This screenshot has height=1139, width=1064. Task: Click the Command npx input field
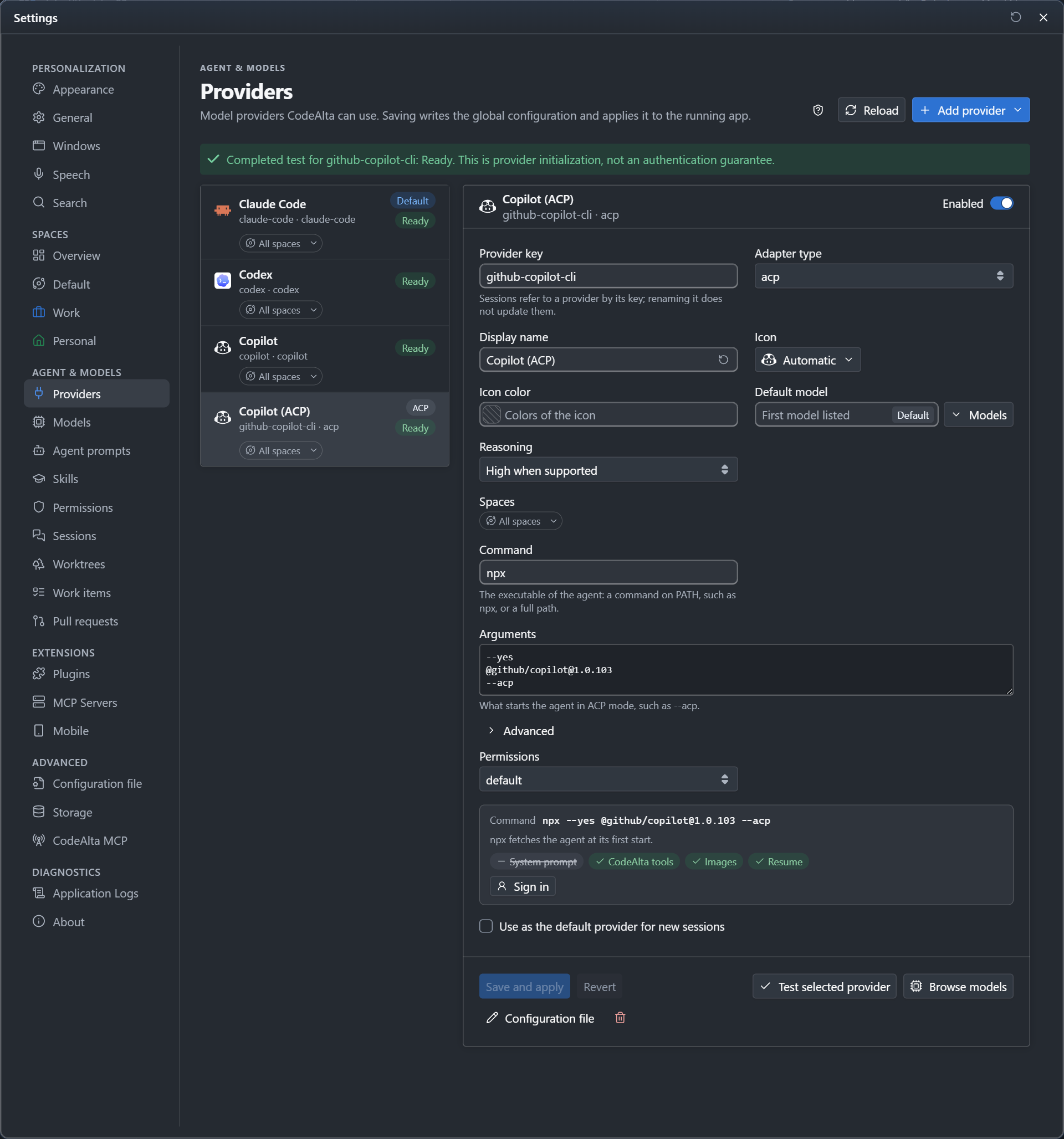click(608, 572)
